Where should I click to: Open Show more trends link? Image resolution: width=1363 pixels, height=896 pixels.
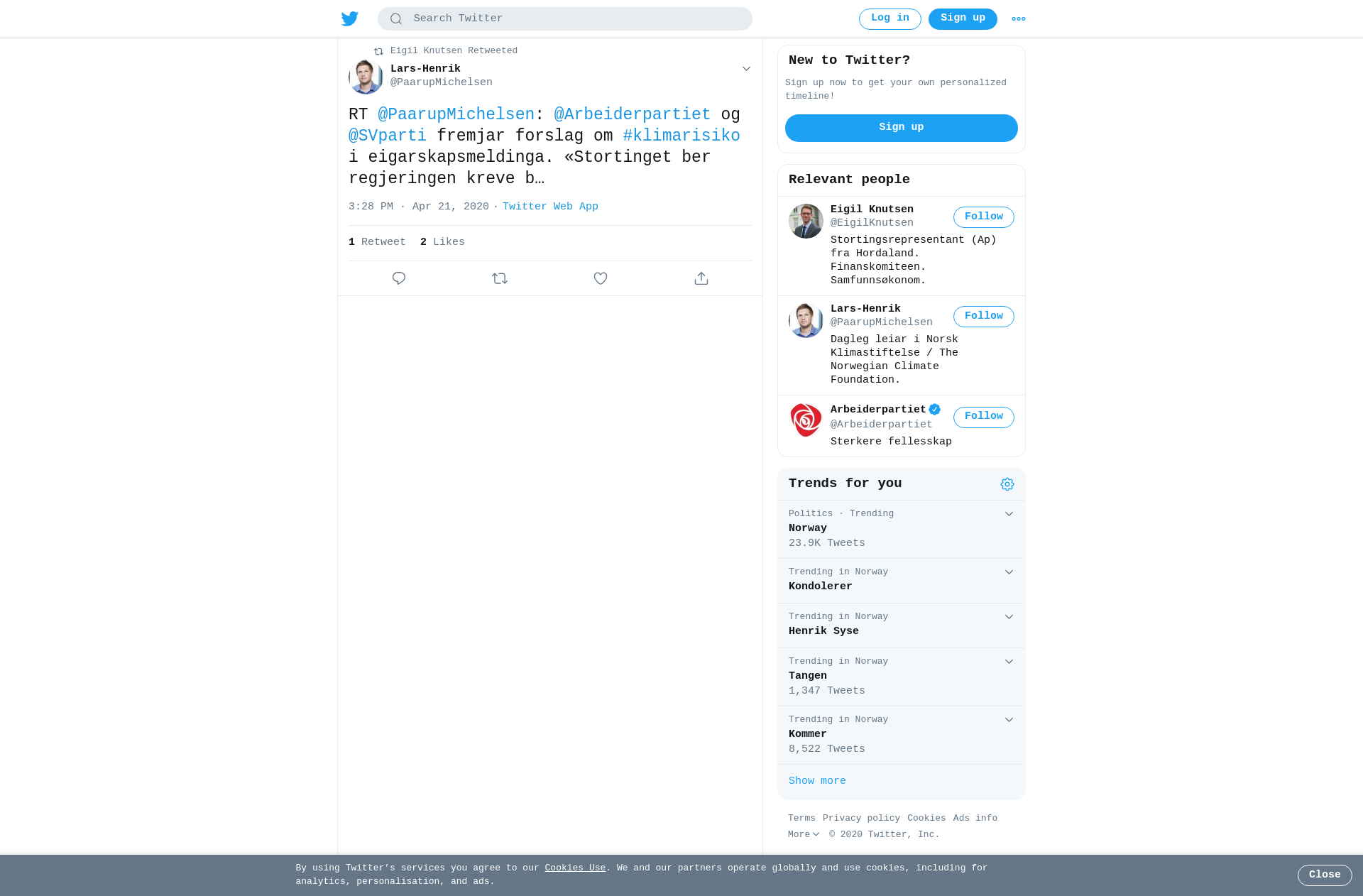click(817, 781)
